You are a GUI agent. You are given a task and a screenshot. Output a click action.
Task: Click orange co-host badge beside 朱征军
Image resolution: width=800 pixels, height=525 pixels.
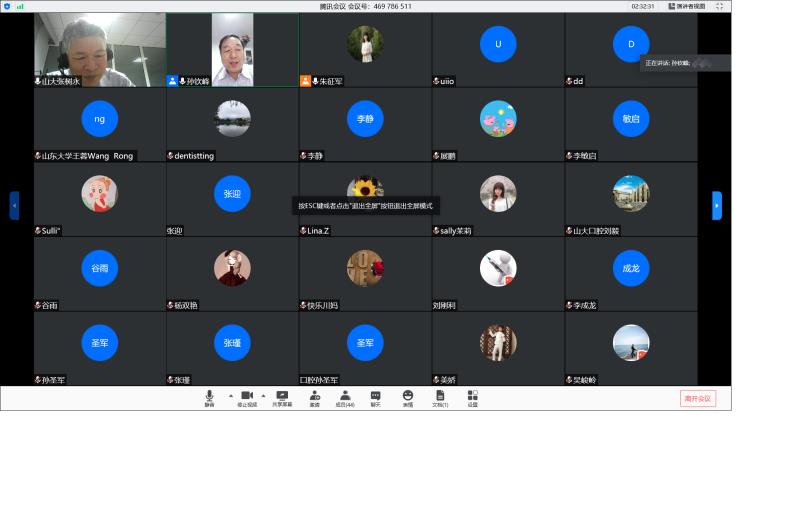point(305,81)
